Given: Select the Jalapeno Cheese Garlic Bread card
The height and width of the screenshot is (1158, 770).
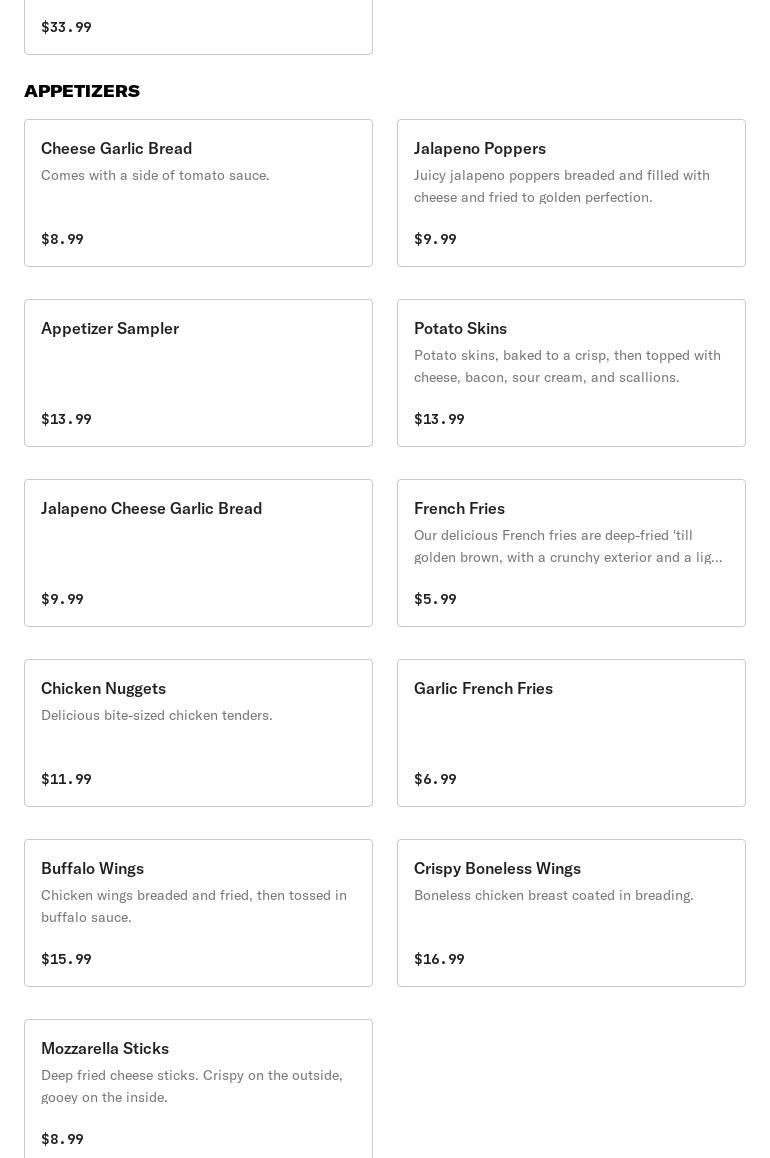Looking at the screenshot, I should (x=198, y=553).
